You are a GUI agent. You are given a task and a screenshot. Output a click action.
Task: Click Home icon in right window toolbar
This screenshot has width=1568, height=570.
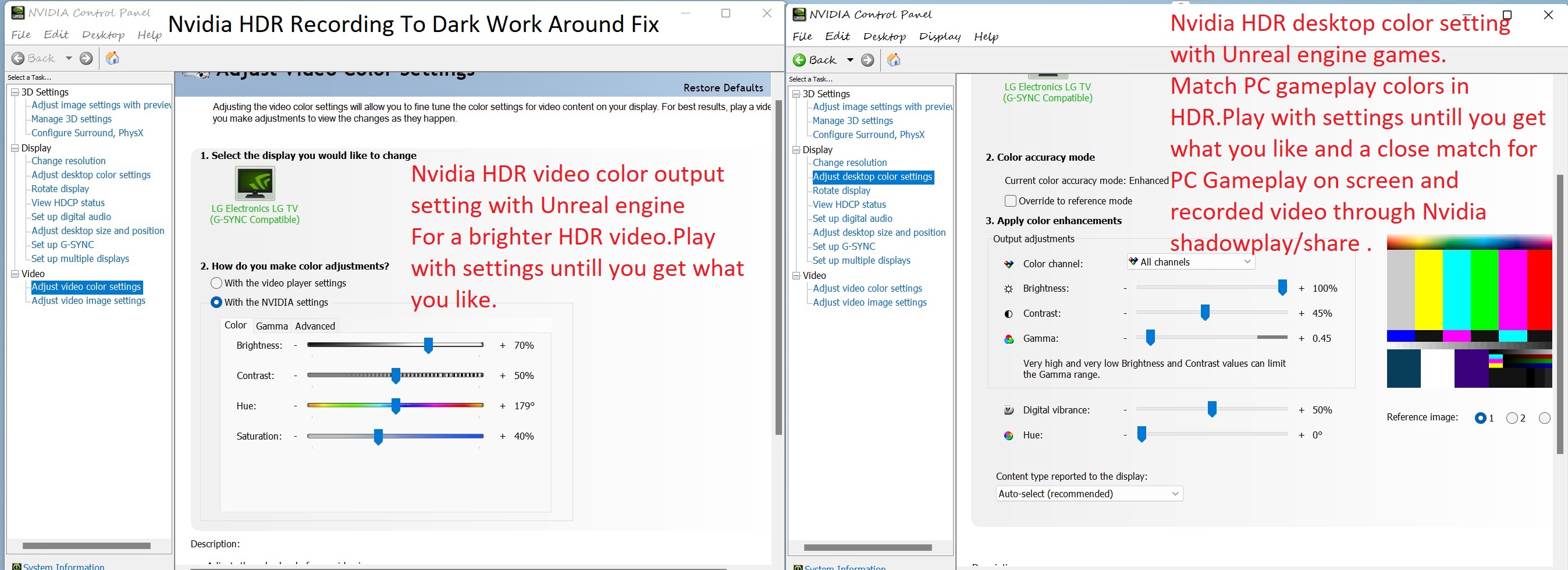894,61
